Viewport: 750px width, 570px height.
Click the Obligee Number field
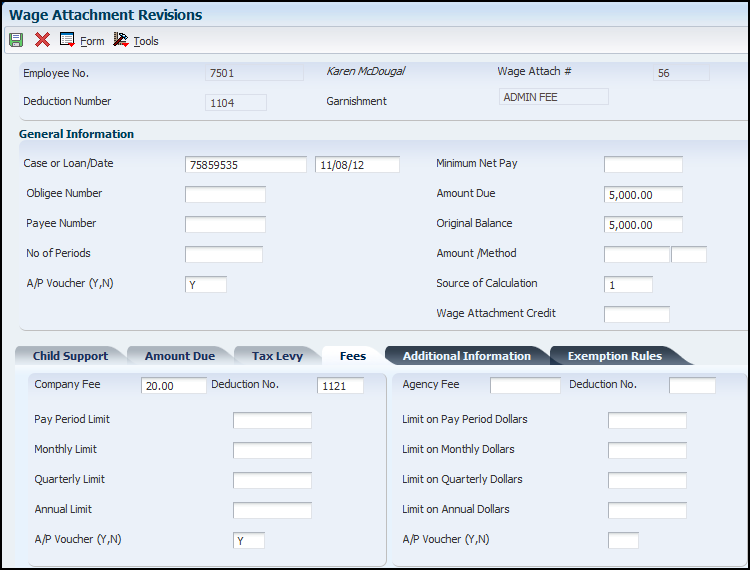pos(225,194)
